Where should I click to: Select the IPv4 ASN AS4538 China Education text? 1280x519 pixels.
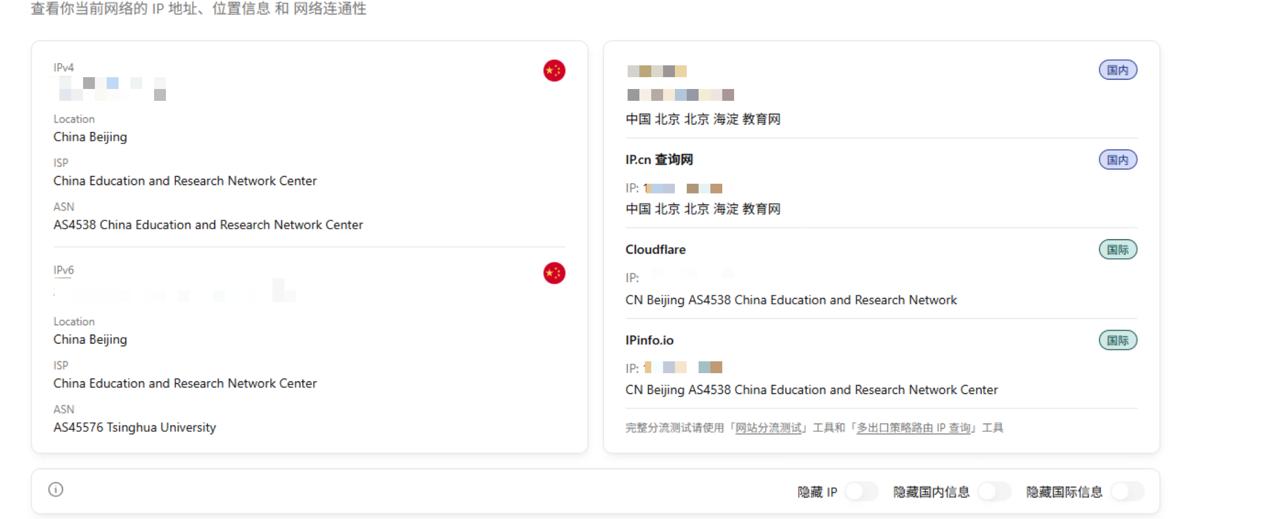[x=208, y=225]
